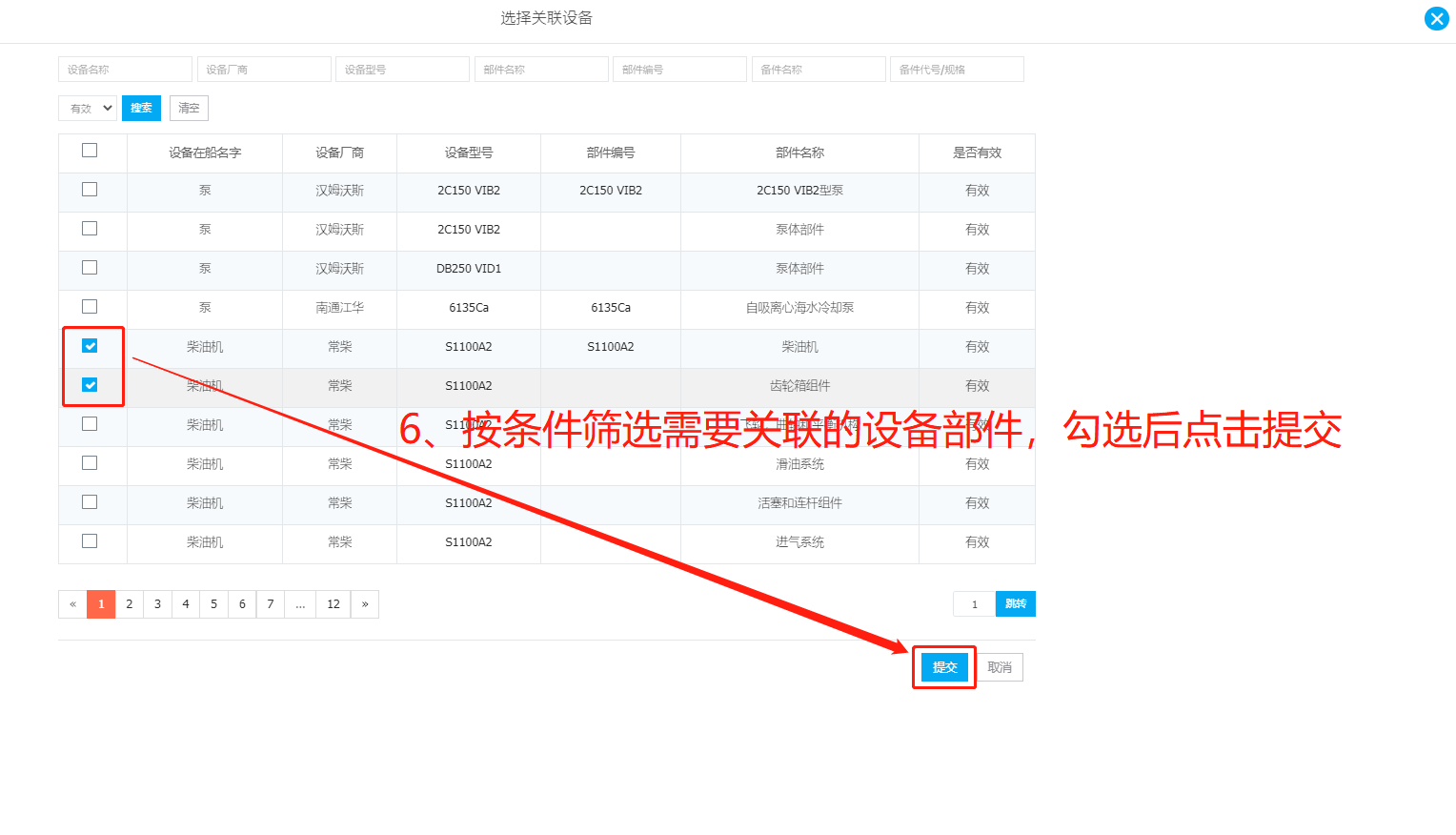
Task: Go to page 4
Action: [x=186, y=604]
